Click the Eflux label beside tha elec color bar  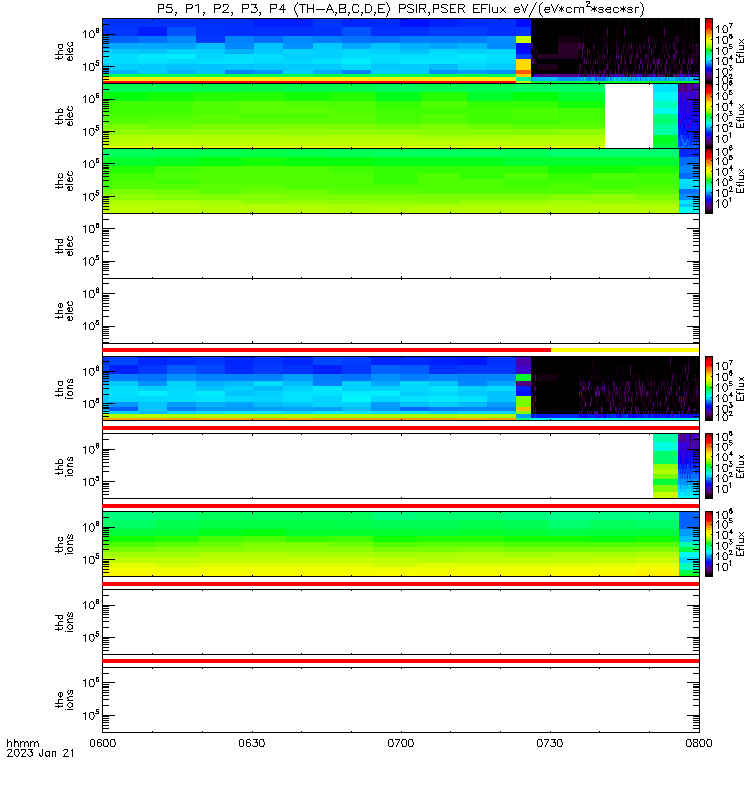pos(740,51)
